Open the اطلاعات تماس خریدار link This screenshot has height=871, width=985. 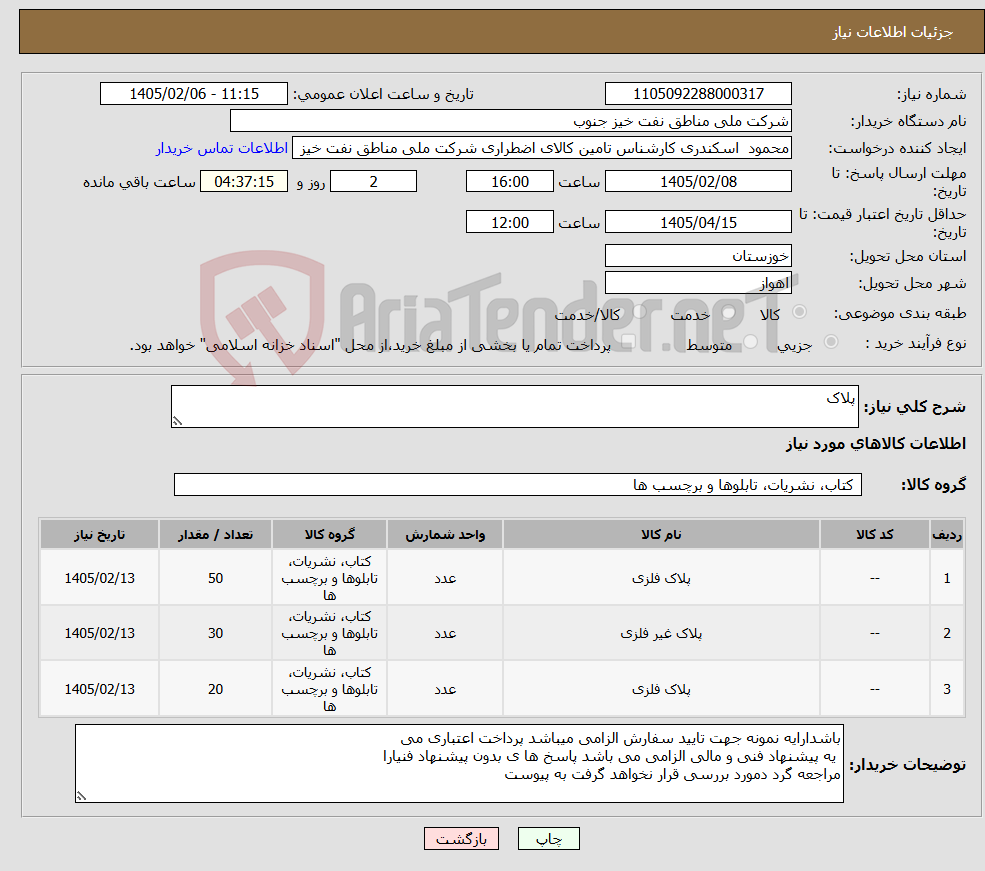coord(222,148)
